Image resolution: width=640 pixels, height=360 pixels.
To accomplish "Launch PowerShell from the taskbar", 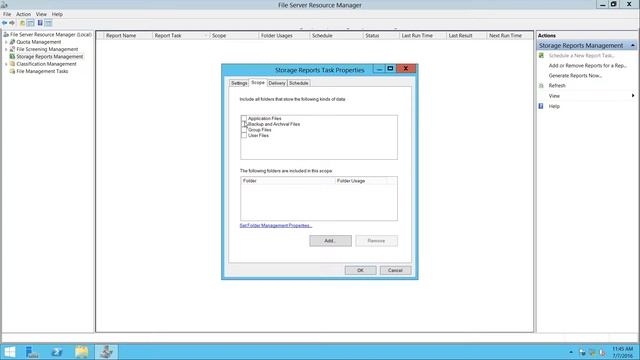I will click(x=57, y=352).
